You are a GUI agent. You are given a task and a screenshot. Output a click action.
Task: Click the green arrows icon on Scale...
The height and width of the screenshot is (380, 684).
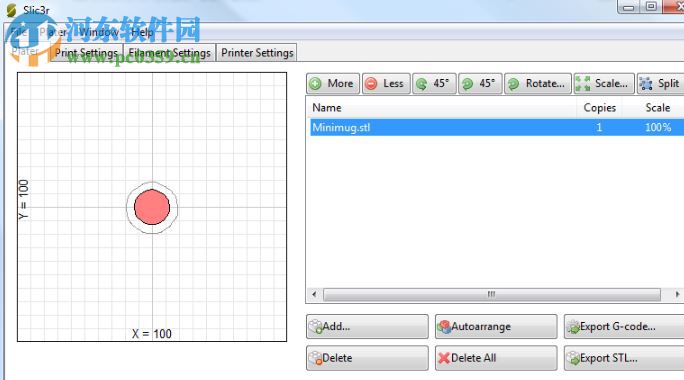pos(583,83)
